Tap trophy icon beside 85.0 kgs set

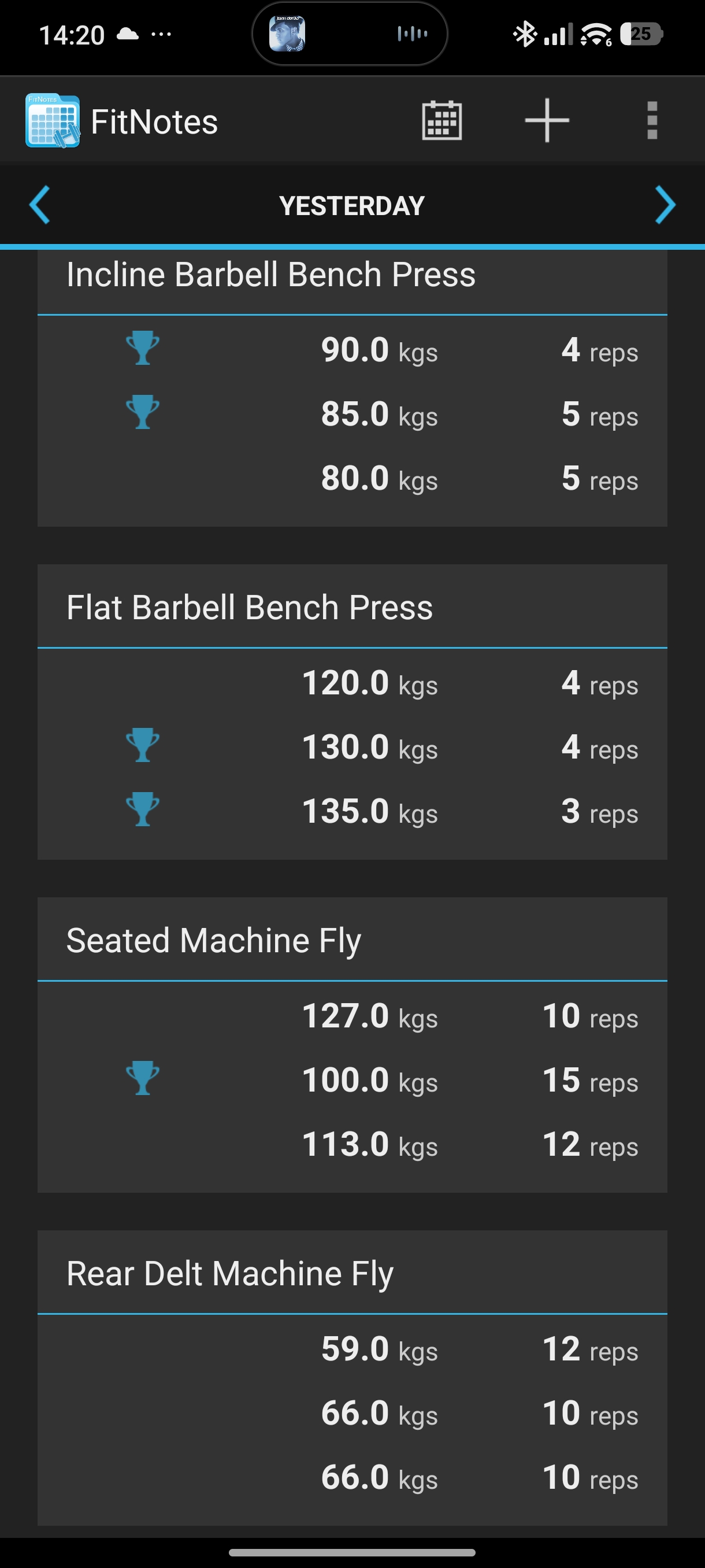coord(142,412)
